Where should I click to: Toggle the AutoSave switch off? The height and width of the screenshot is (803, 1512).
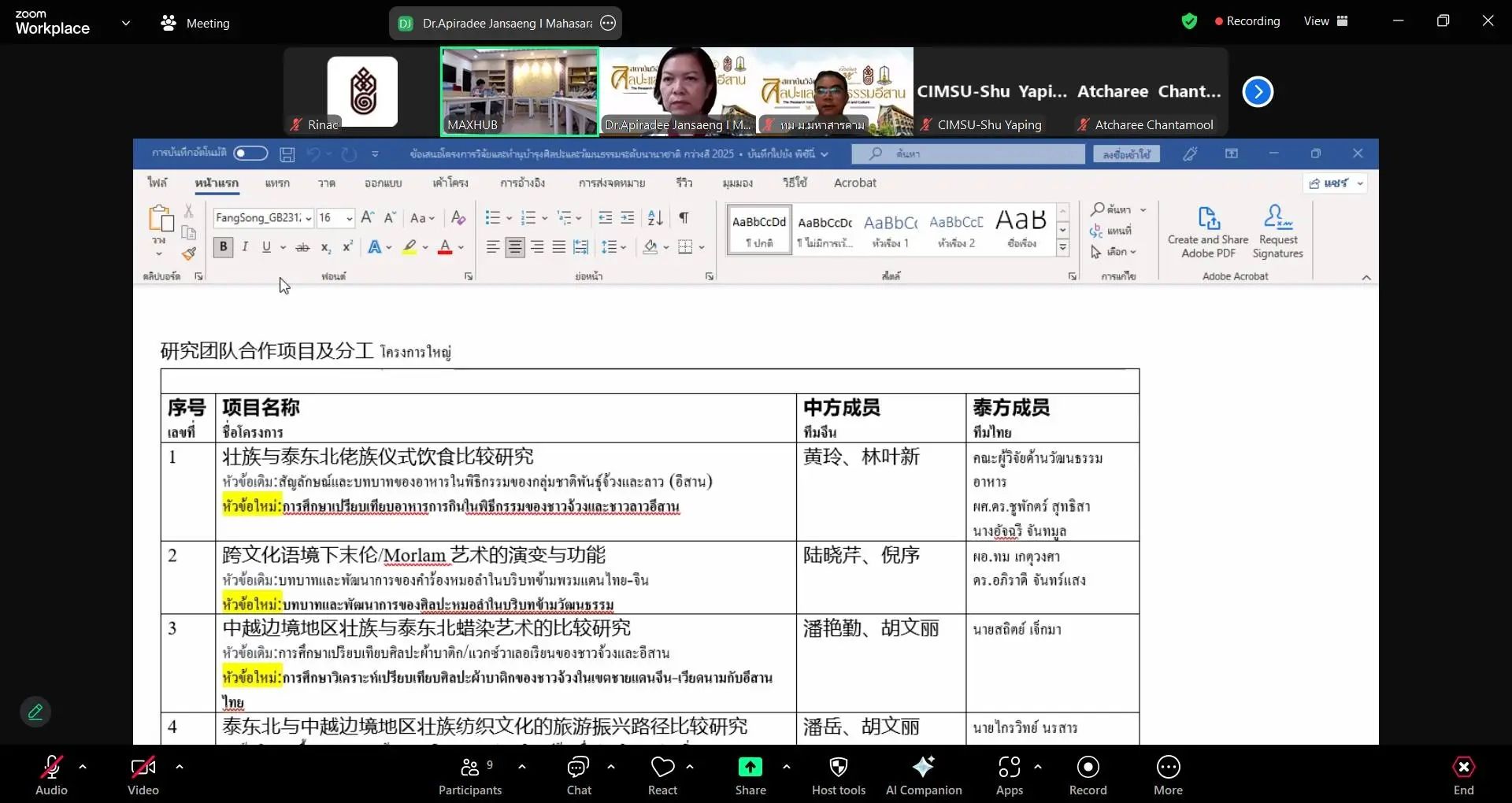coord(250,153)
